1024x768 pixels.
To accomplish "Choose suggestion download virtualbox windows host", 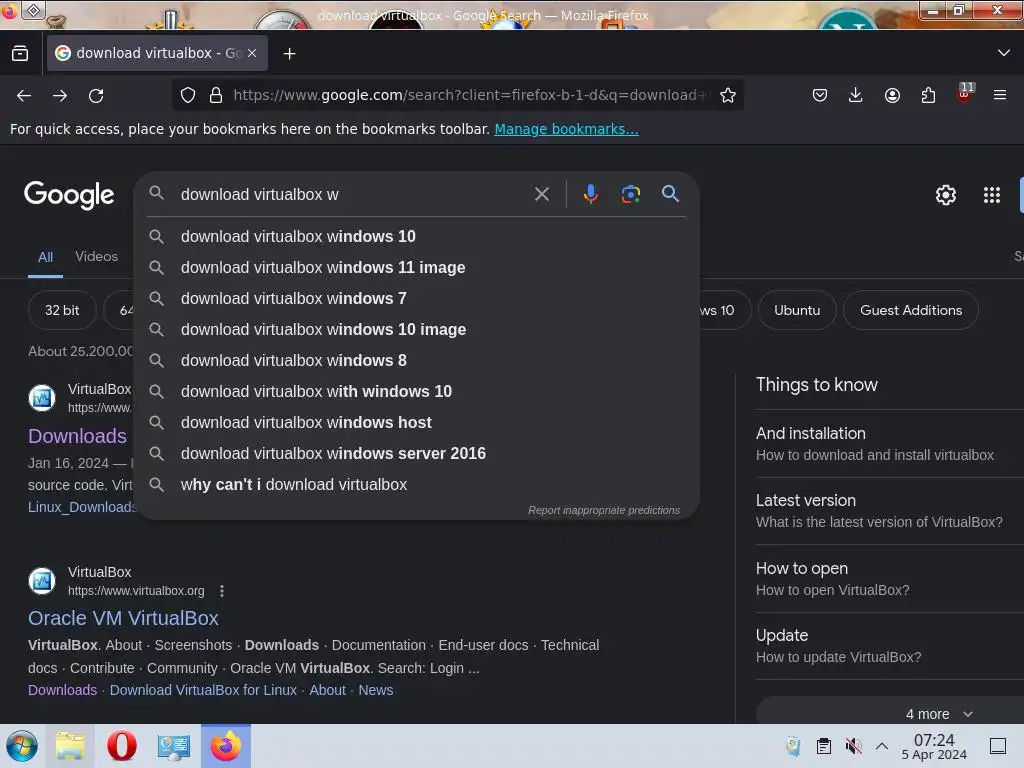I will click(x=417, y=423).
